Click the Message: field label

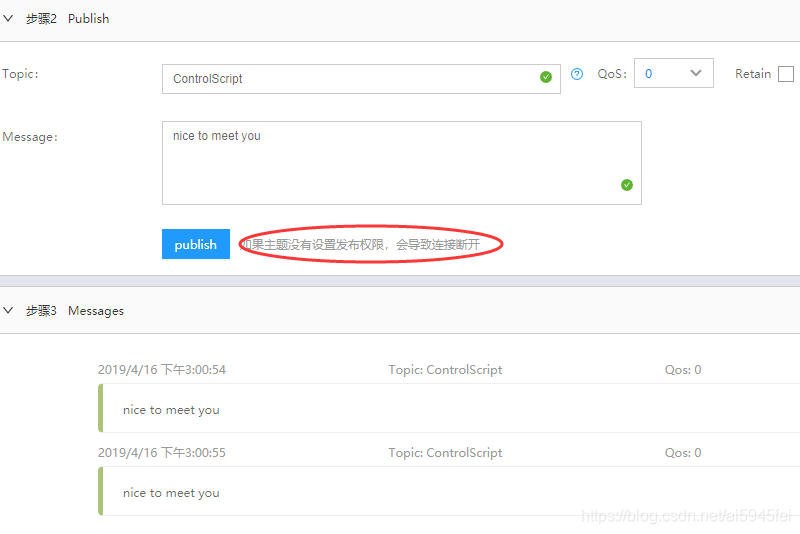coord(30,137)
